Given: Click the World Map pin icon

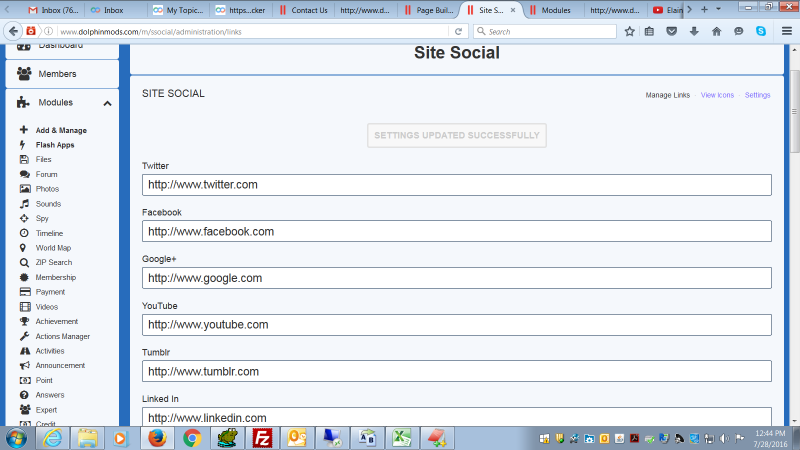Looking at the screenshot, I should pyautogui.click(x=23, y=247).
